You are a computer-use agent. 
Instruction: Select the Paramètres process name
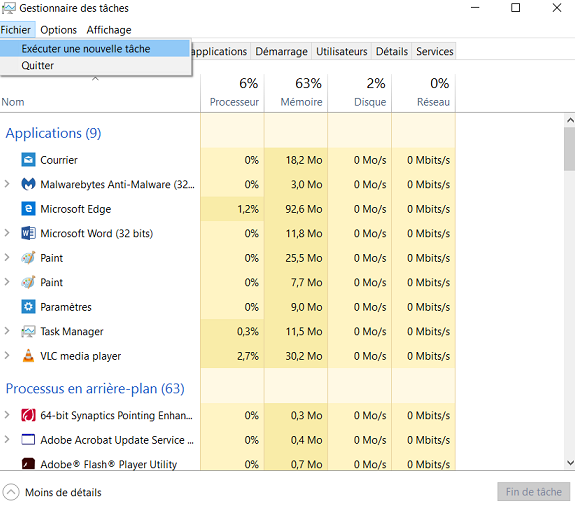tap(66, 307)
